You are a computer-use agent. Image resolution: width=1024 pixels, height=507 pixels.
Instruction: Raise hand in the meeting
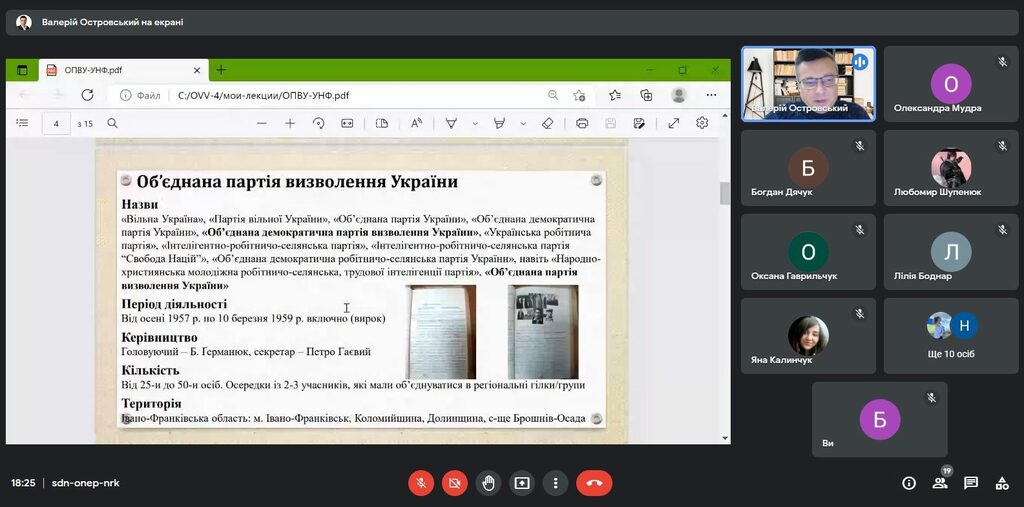pyautogui.click(x=488, y=483)
